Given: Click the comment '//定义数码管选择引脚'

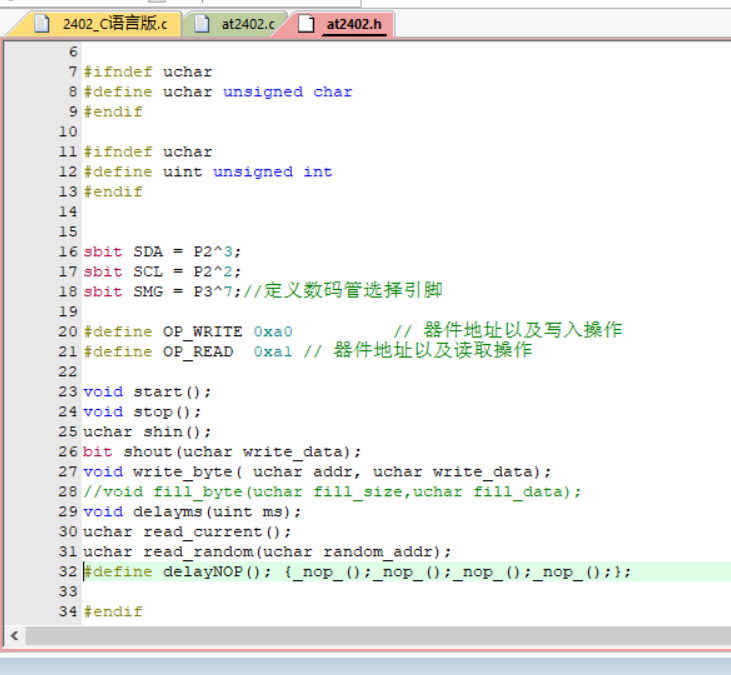Looking at the screenshot, I should 343,291.
